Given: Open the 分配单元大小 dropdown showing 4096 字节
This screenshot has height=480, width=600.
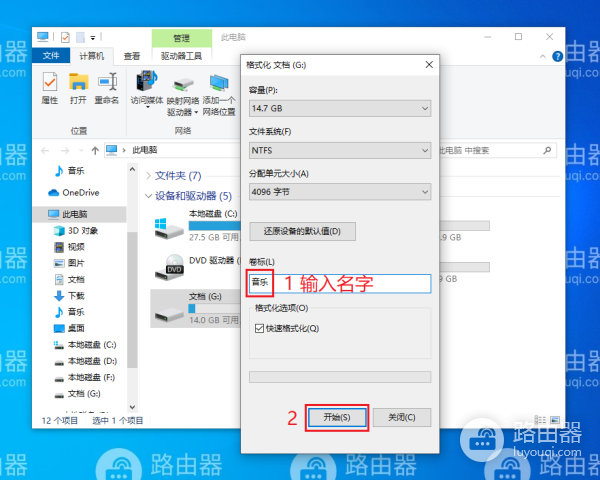Looking at the screenshot, I should [x=340, y=192].
